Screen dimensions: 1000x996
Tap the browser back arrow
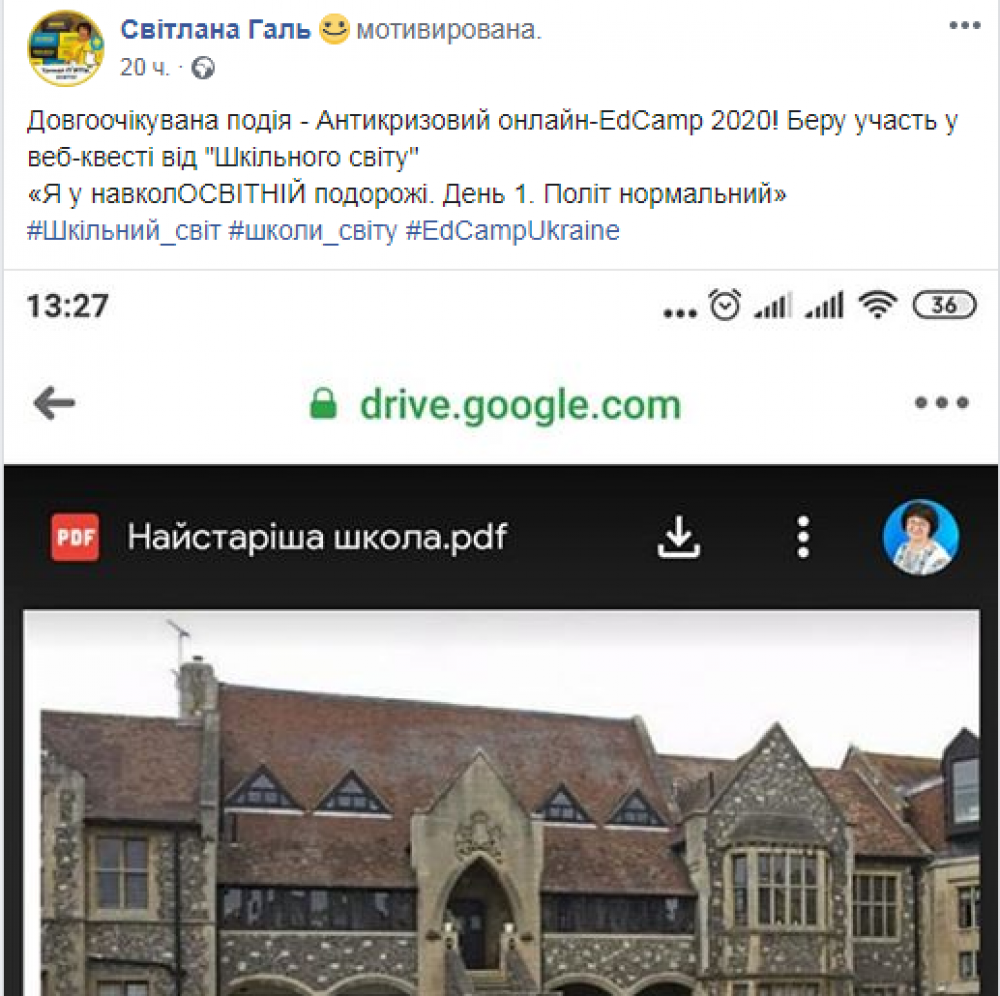coord(54,403)
